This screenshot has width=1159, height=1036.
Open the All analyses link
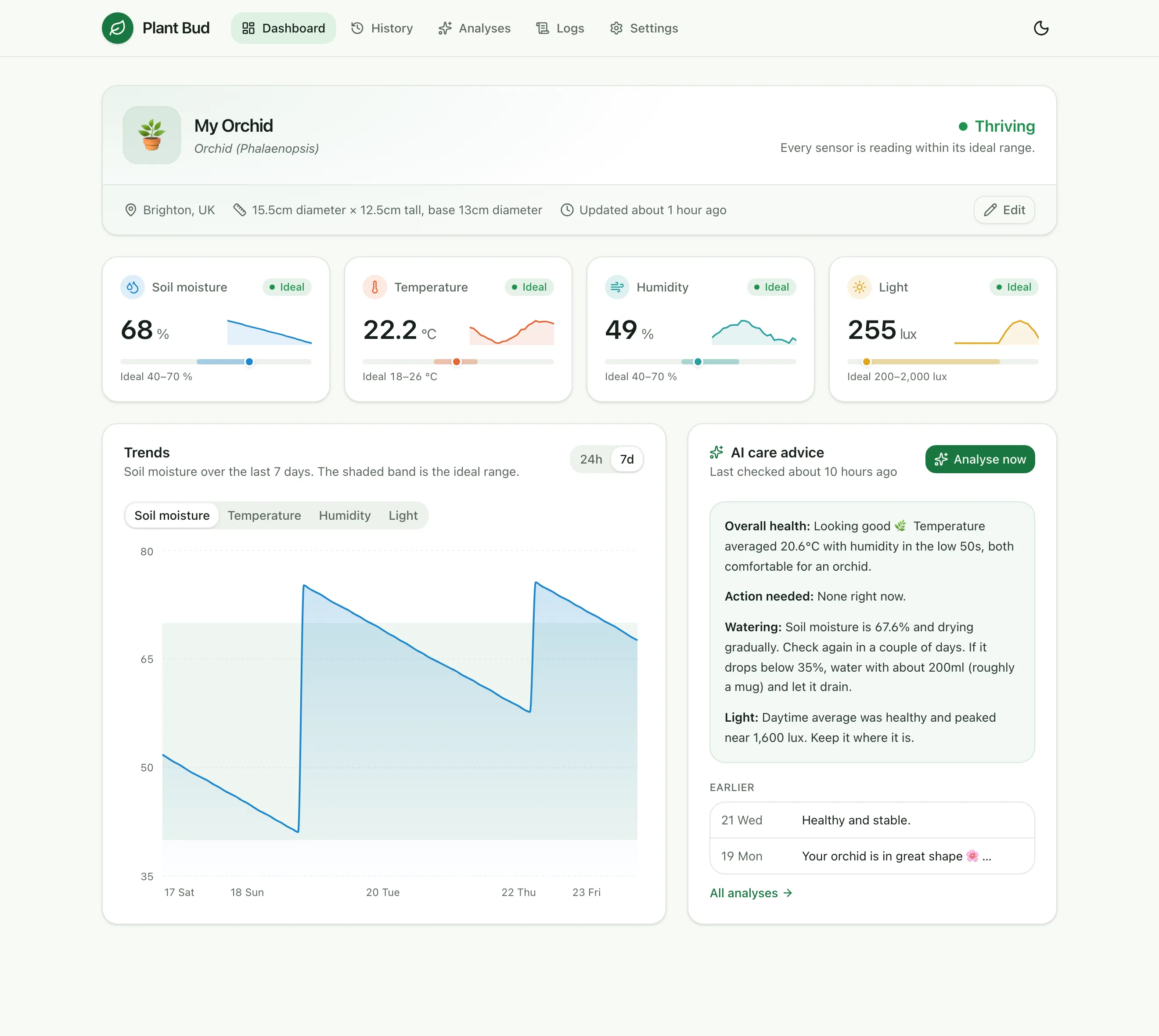(x=751, y=893)
